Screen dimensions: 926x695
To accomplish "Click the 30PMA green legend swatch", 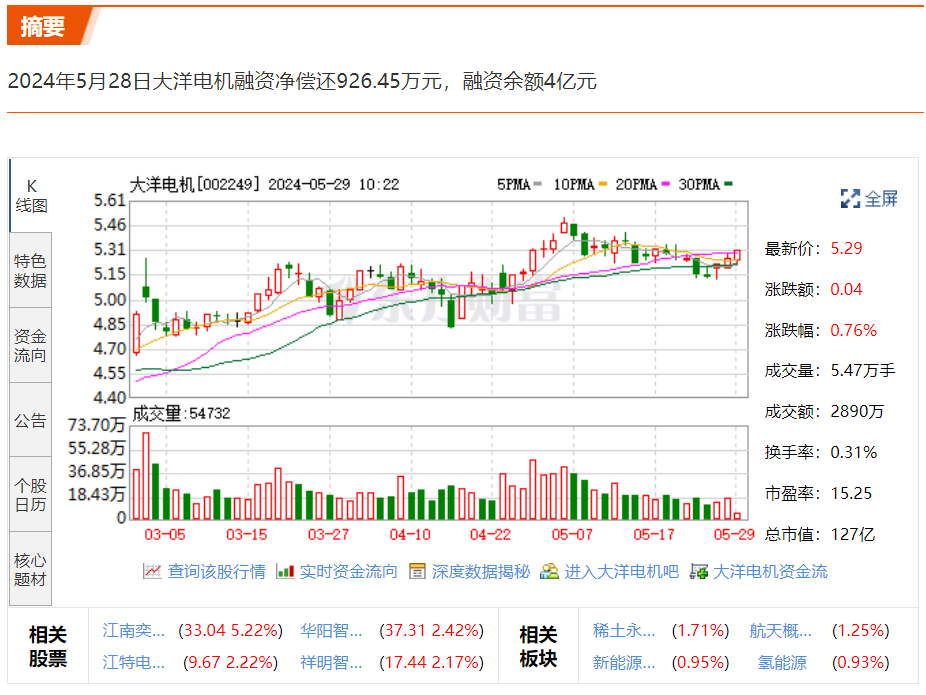I will tap(728, 184).
